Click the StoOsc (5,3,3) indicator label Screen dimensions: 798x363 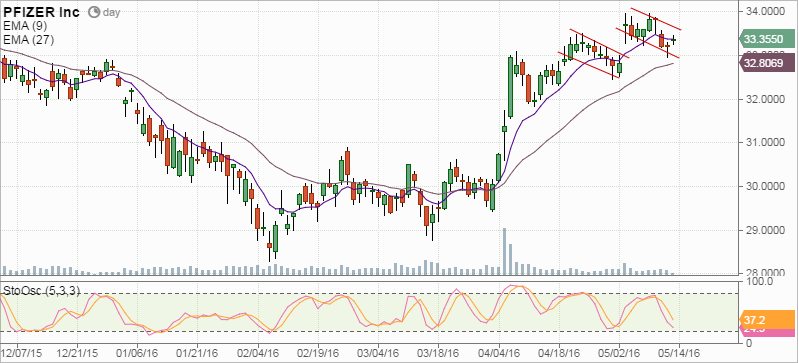tap(41, 291)
